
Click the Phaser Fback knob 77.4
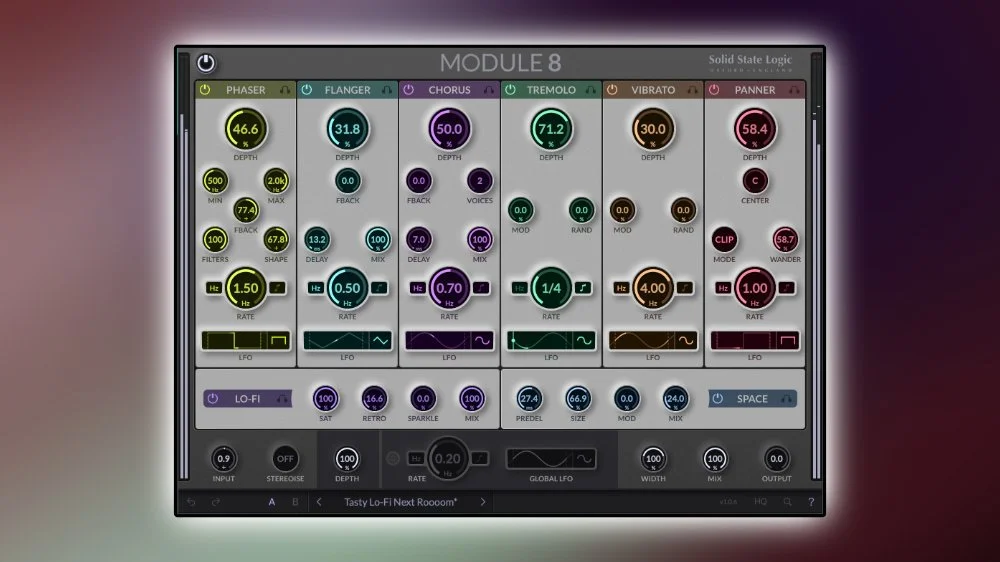[x=246, y=210]
